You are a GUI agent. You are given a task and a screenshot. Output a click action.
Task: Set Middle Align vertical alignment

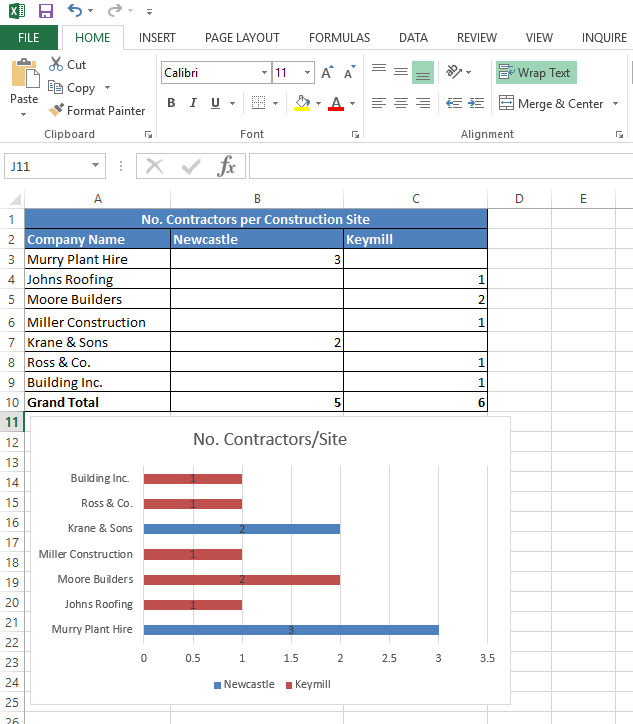point(401,72)
